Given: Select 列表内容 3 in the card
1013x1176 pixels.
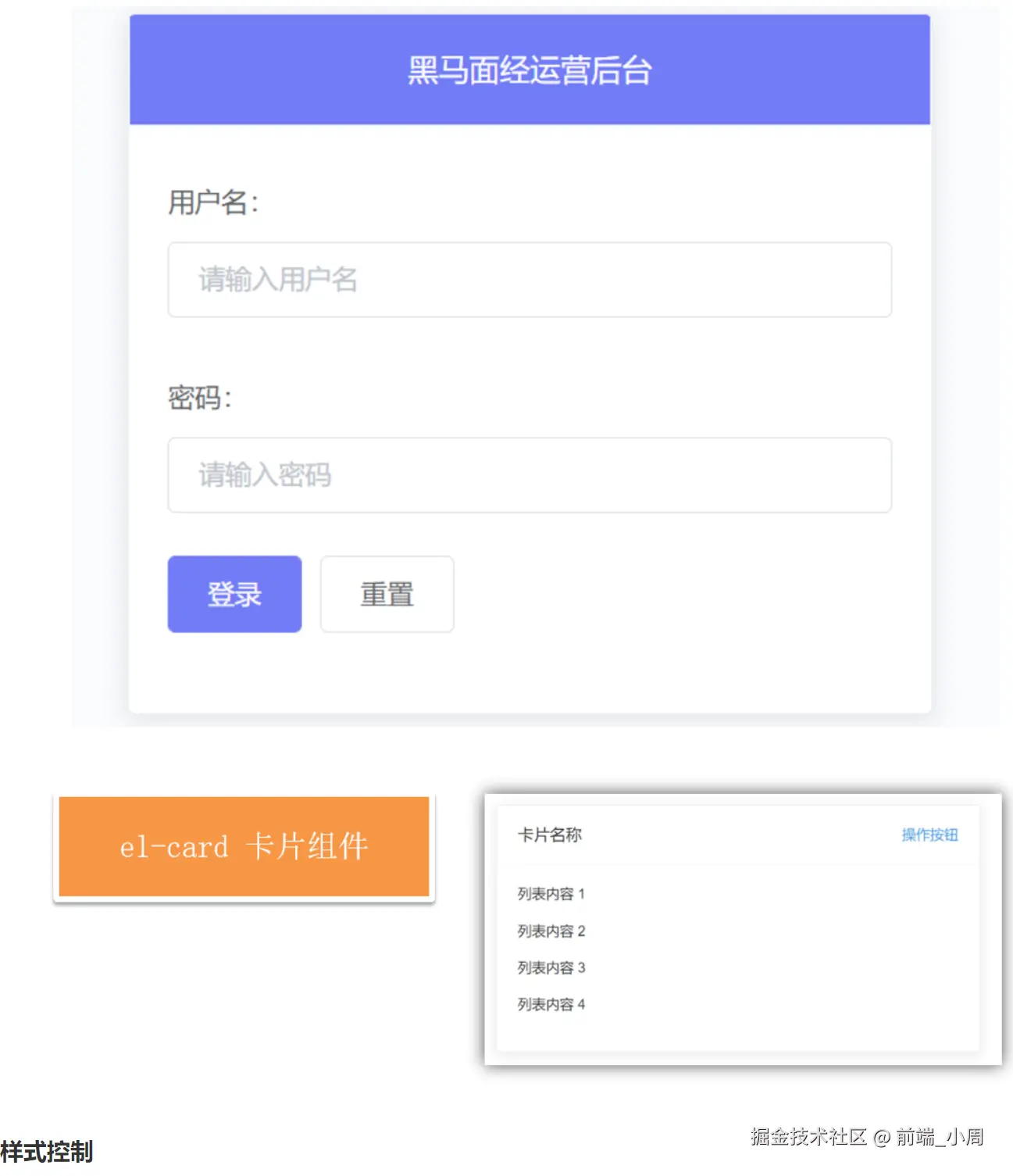Looking at the screenshot, I should (551, 967).
